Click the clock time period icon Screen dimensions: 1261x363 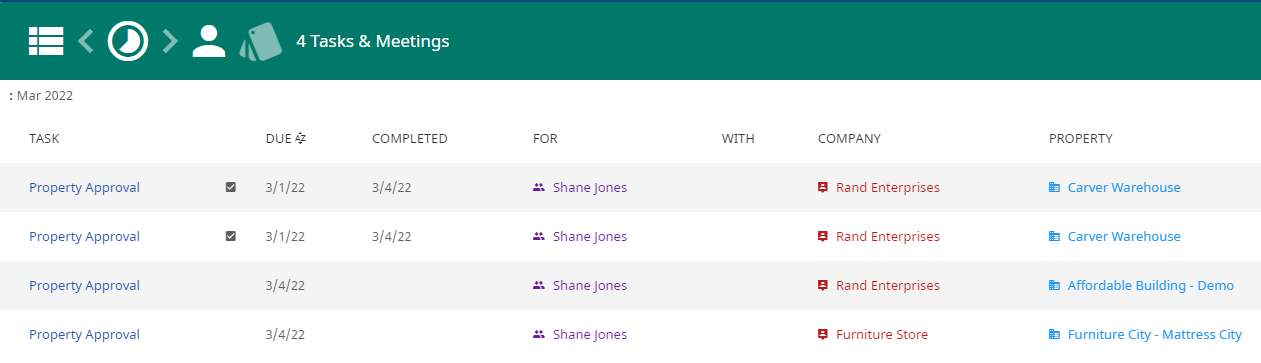128,41
